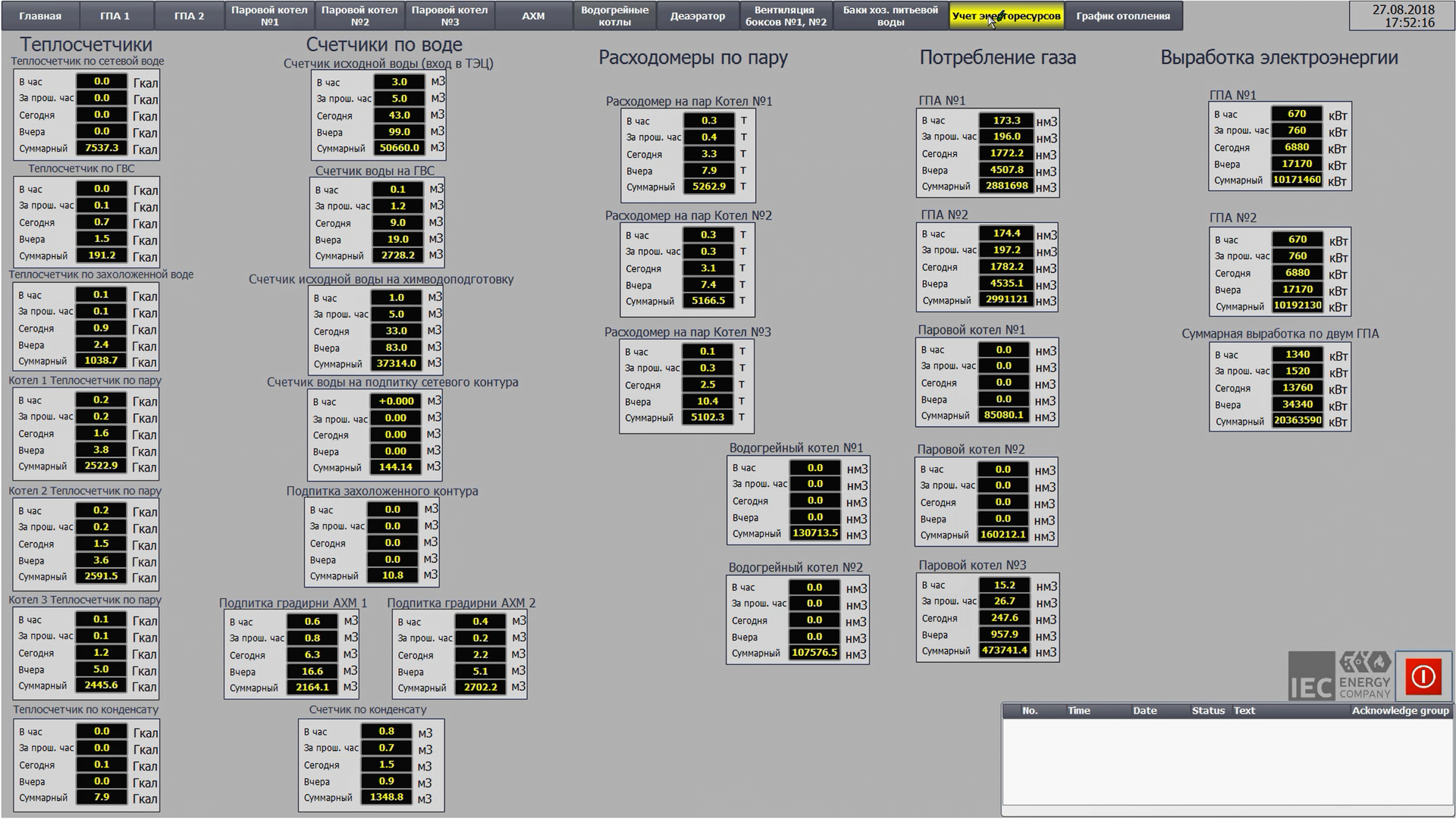Switch to ГПА 2 tab

pos(189,16)
